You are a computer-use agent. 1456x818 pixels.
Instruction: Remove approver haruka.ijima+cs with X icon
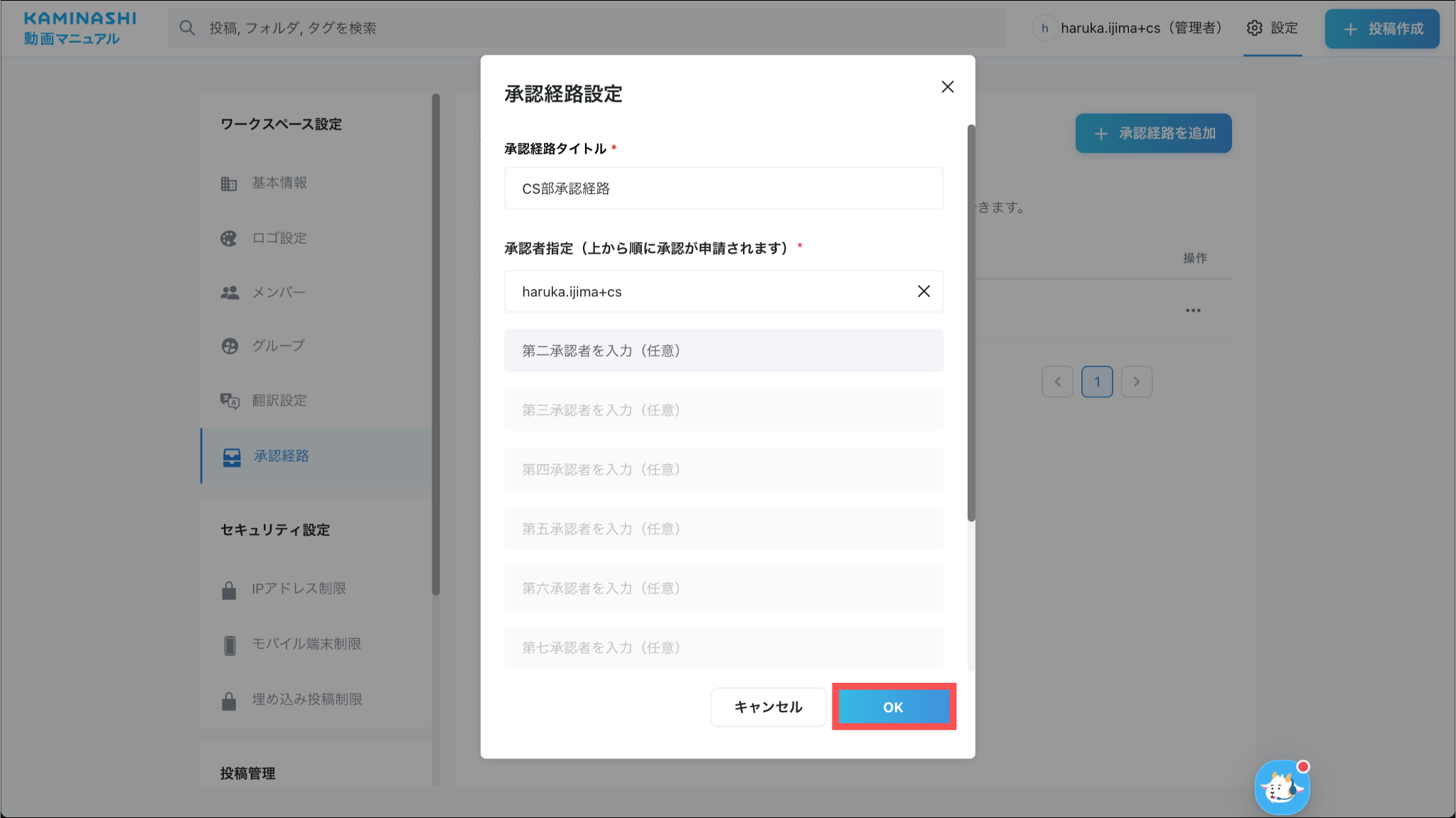[x=924, y=291]
